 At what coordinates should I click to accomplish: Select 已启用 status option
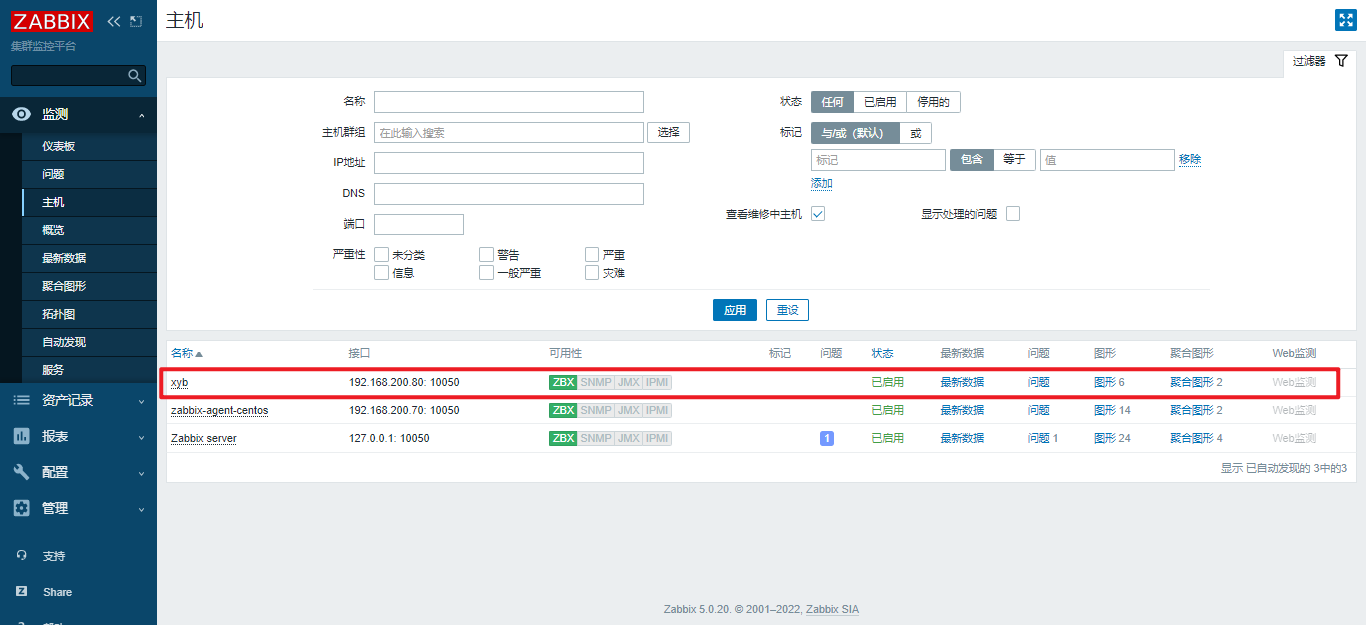click(880, 102)
